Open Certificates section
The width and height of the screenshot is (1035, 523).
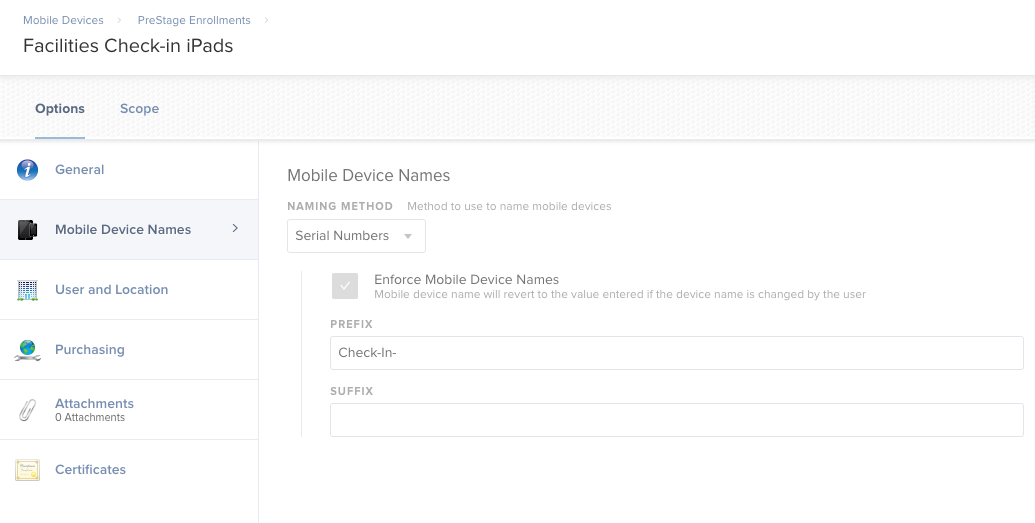pos(129,470)
